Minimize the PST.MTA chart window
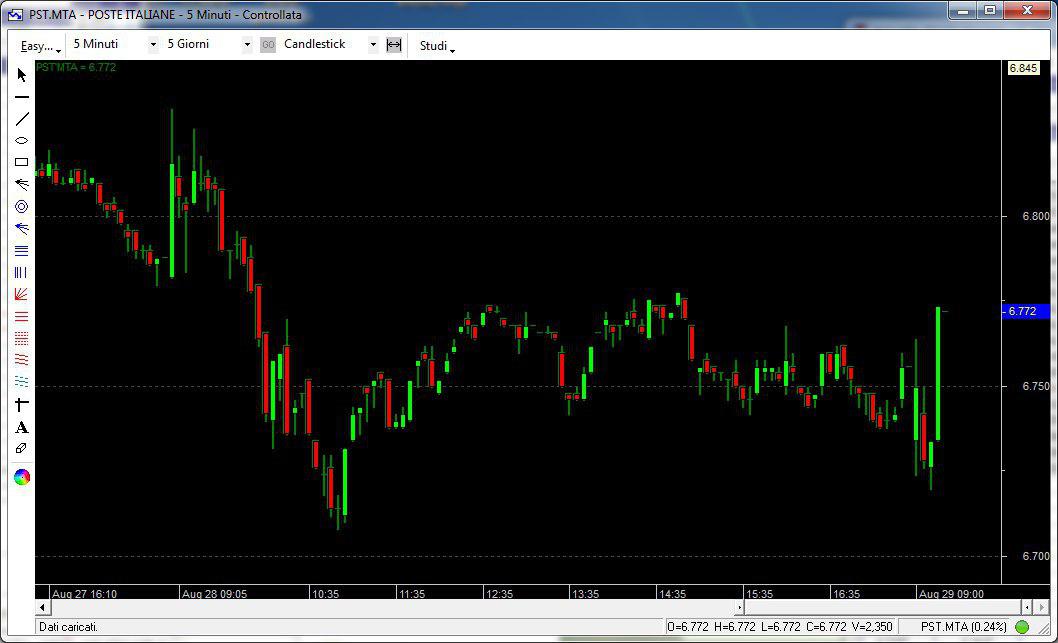1058x643 pixels. (963, 11)
